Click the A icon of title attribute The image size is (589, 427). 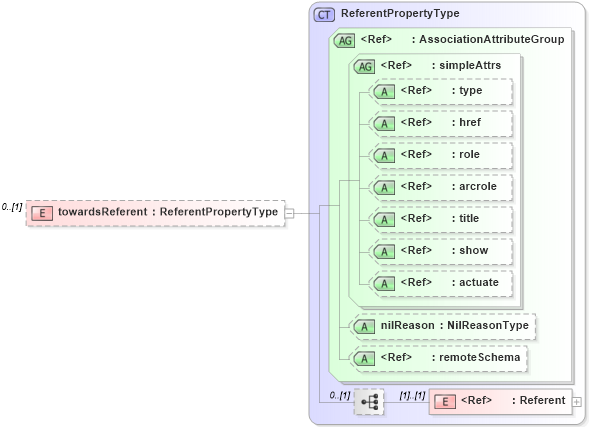(384, 219)
